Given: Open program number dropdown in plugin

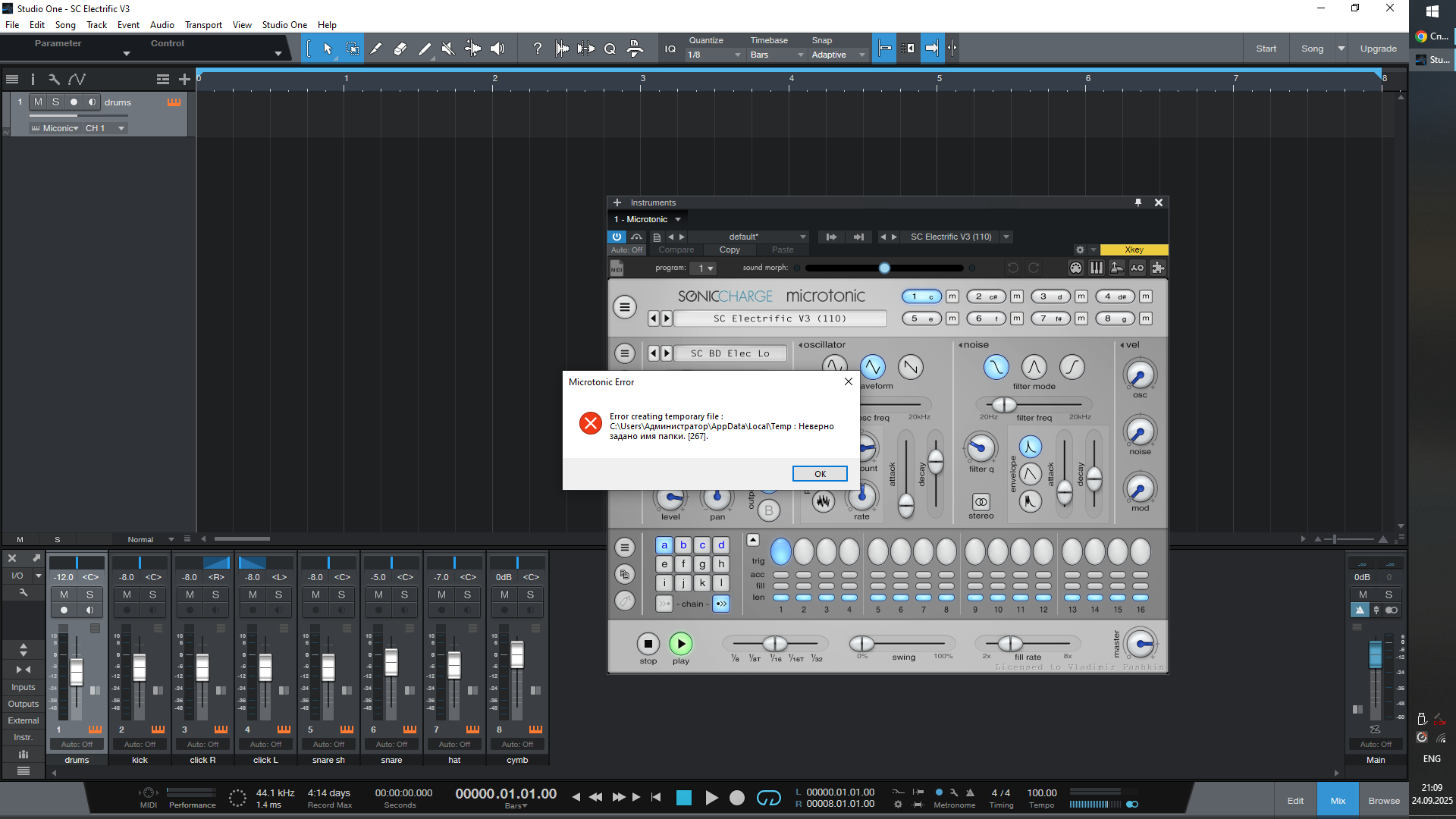Looking at the screenshot, I should (x=705, y=268).
